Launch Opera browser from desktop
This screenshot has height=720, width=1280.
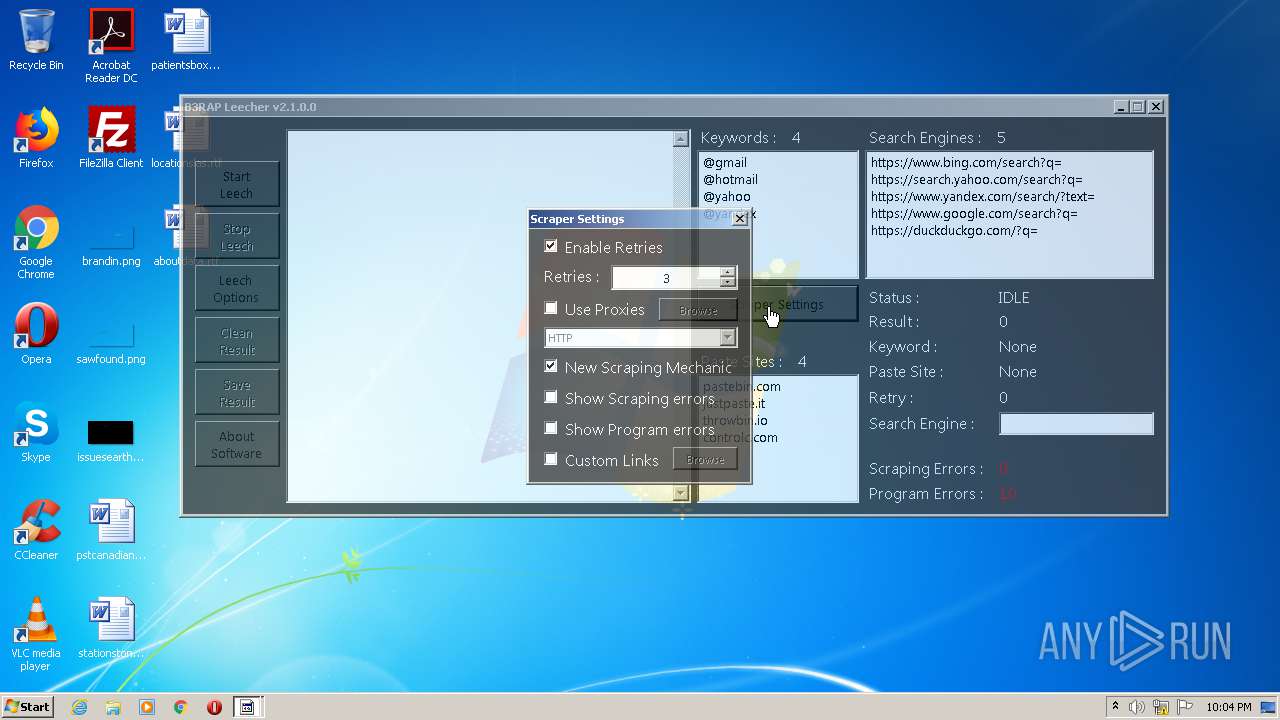(36, 334)
